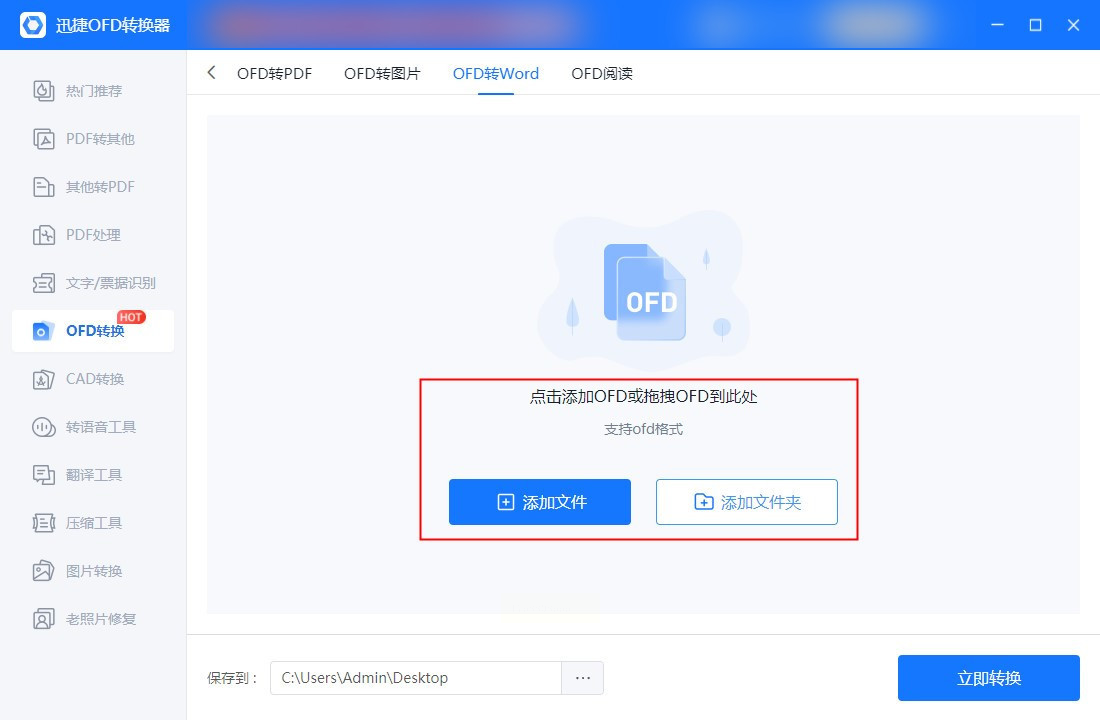Switch to the OFD转PDF tab
This screenshot has width=1100, height=720.
(274, 74)
